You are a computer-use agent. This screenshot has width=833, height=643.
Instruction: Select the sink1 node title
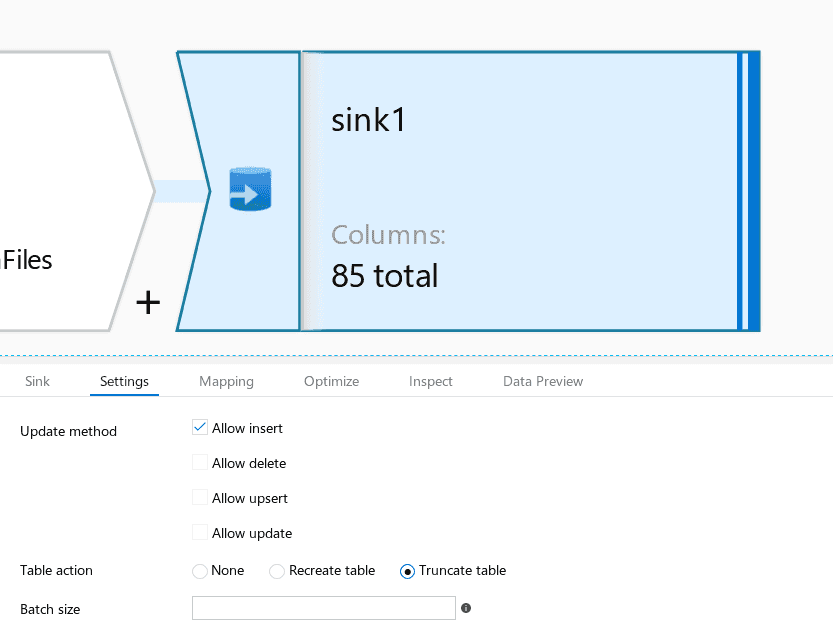tap(368, 120)
